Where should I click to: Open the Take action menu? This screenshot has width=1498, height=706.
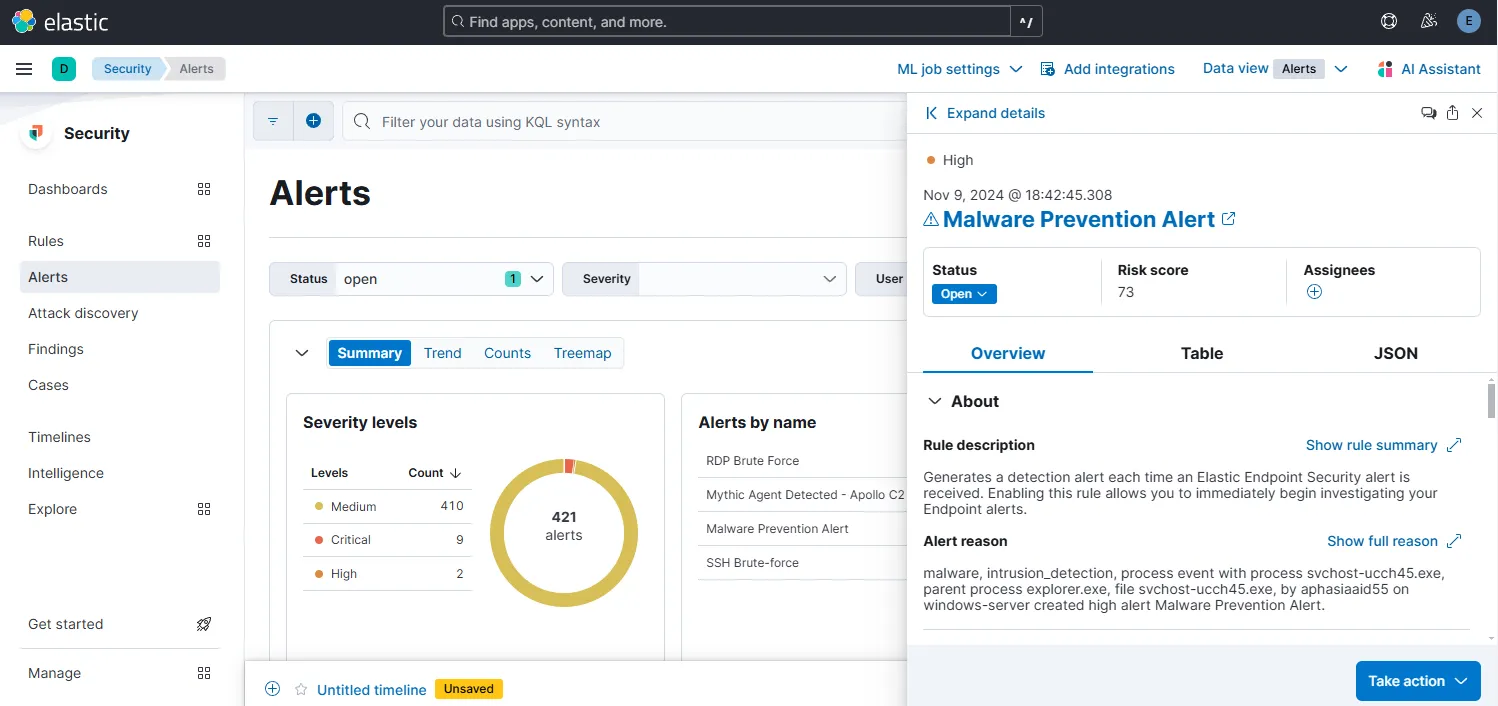pos(1417,680)
